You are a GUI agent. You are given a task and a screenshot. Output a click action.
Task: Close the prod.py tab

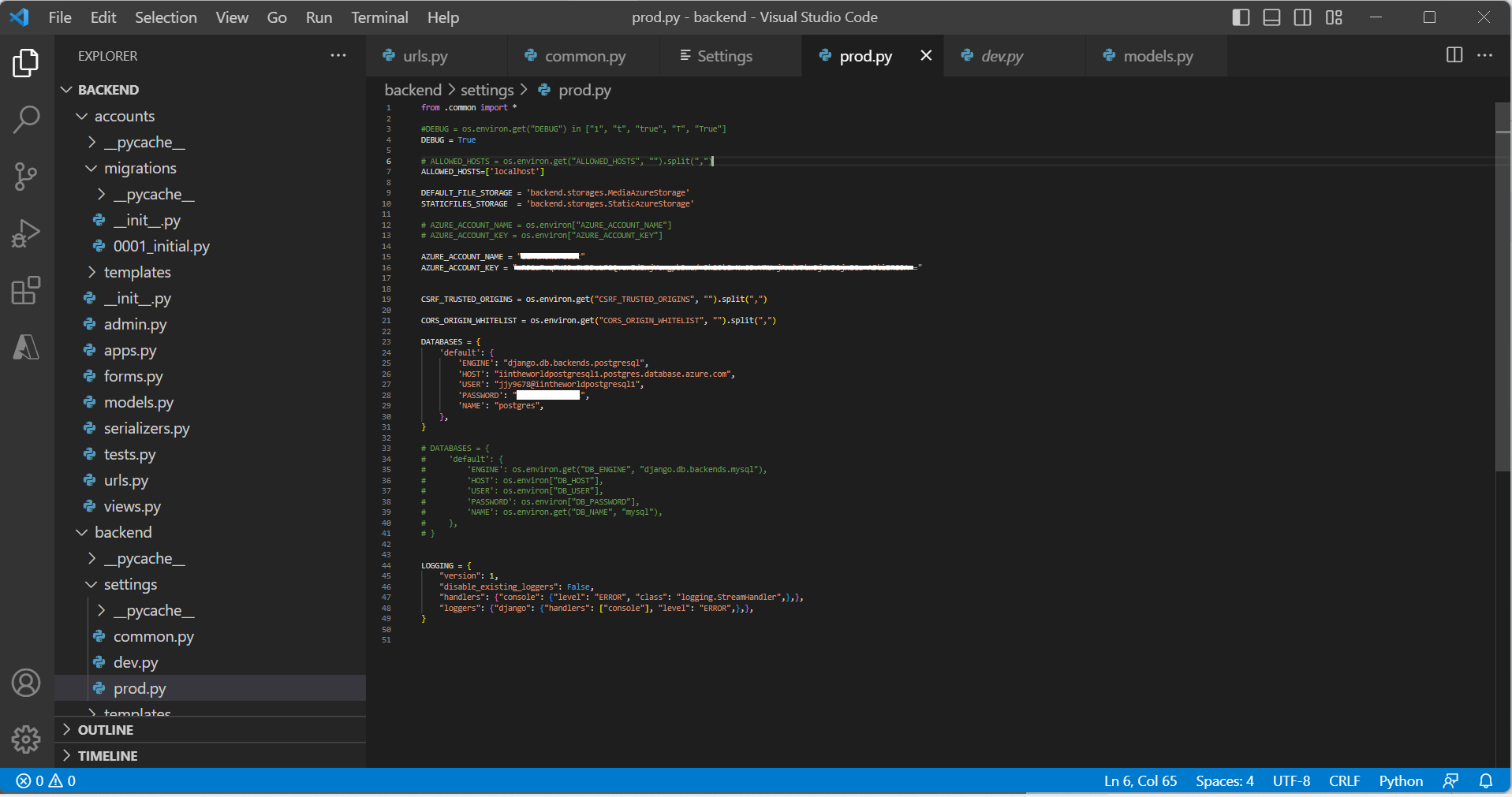click(926, 55)
